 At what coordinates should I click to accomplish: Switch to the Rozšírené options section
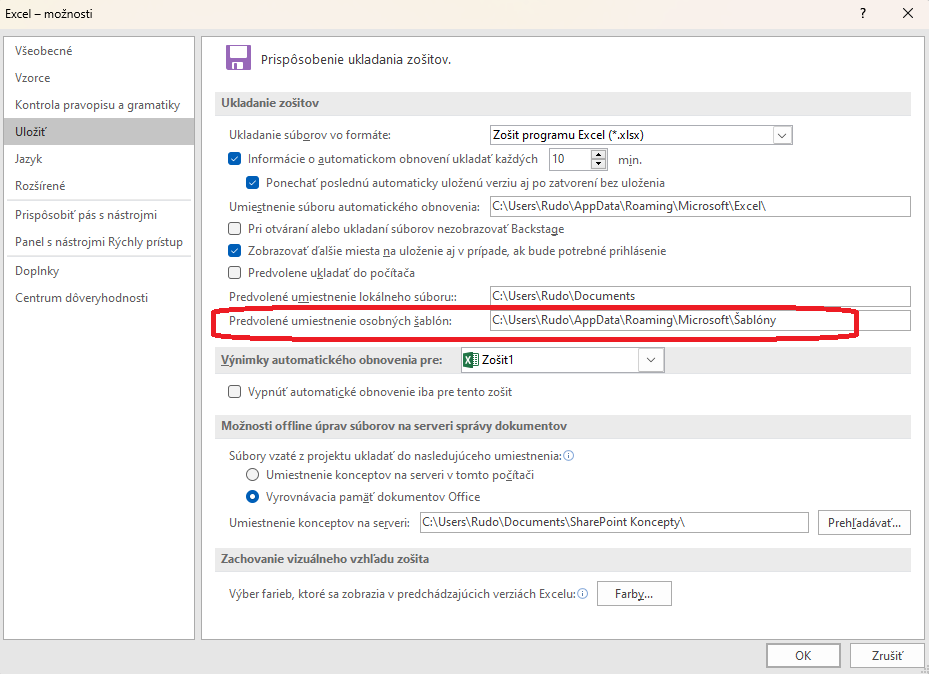point(41,186)
